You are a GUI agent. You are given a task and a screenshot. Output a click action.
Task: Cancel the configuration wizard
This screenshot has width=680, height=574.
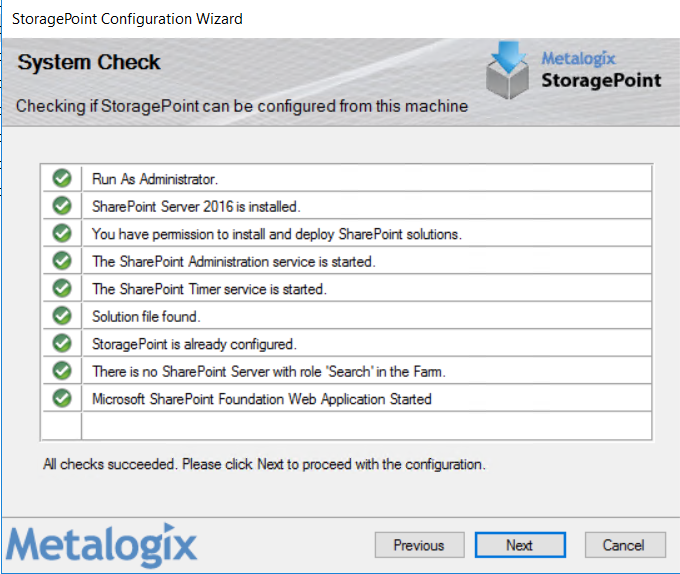623,545
